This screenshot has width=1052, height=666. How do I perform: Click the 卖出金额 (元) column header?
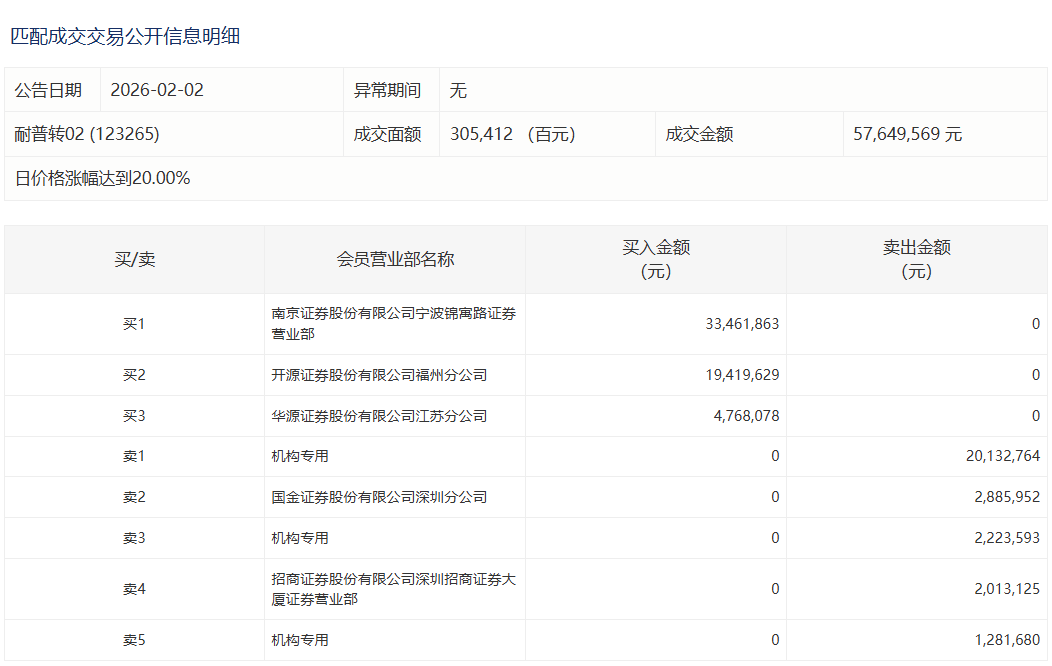pyautogui.click(x=916, y=259)
